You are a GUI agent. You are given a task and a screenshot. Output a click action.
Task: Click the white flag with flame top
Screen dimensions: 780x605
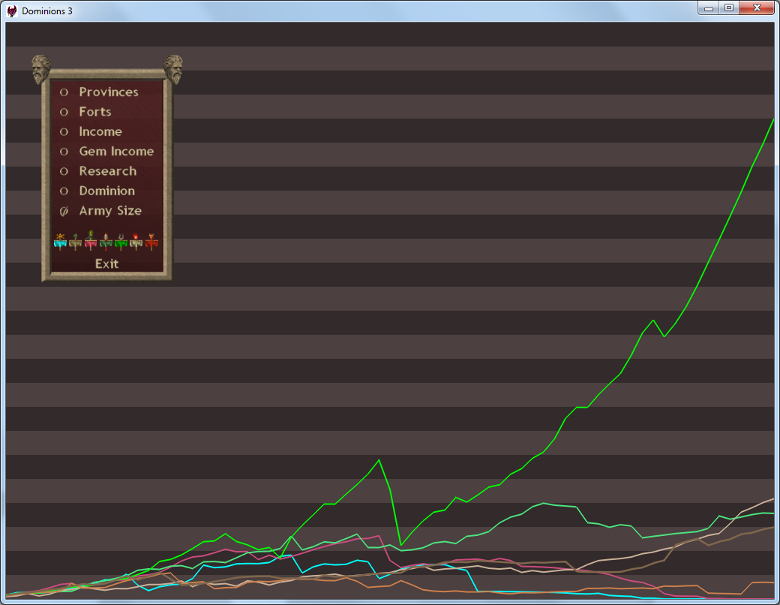tap(136, 241)
